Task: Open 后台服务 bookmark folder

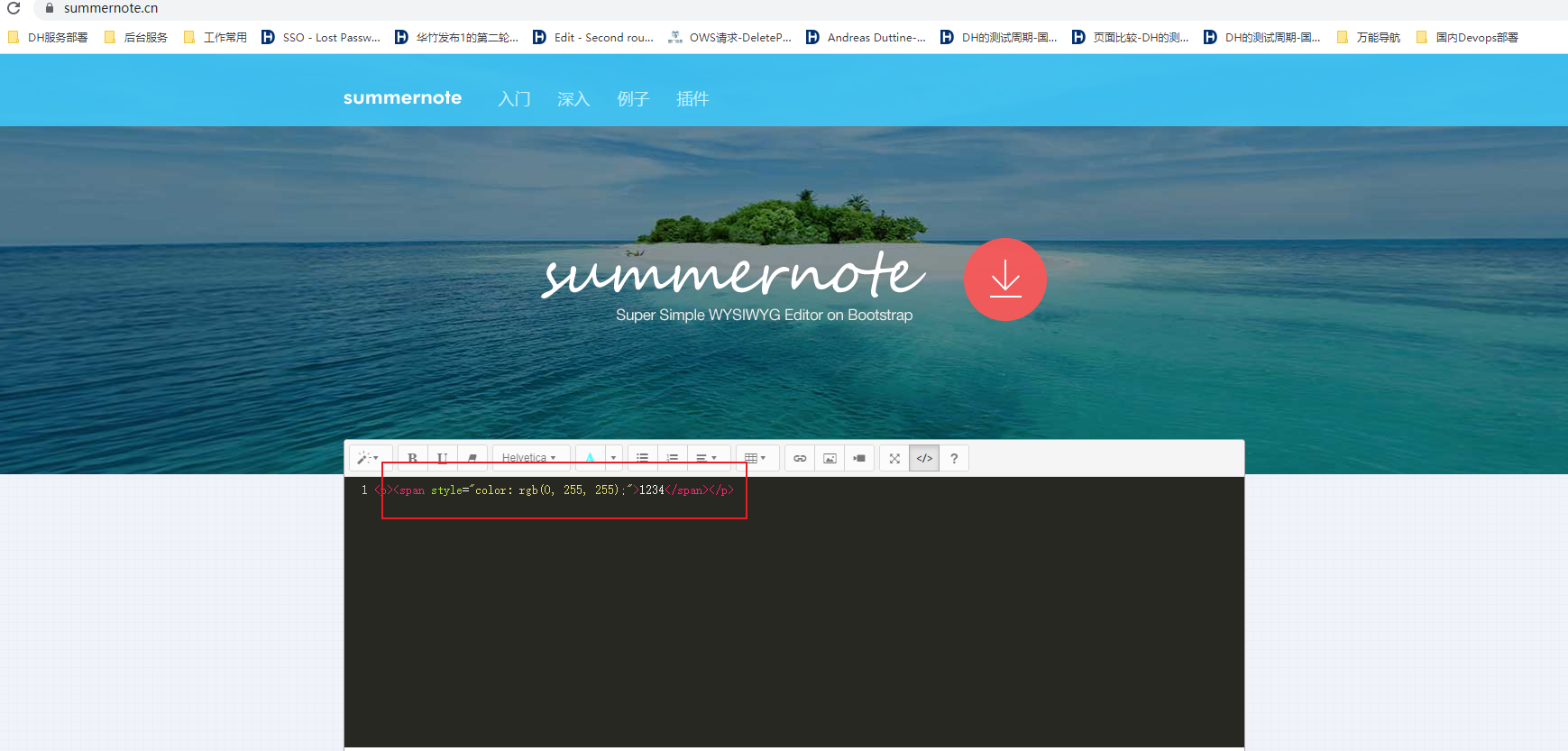Action: point(136,37)
